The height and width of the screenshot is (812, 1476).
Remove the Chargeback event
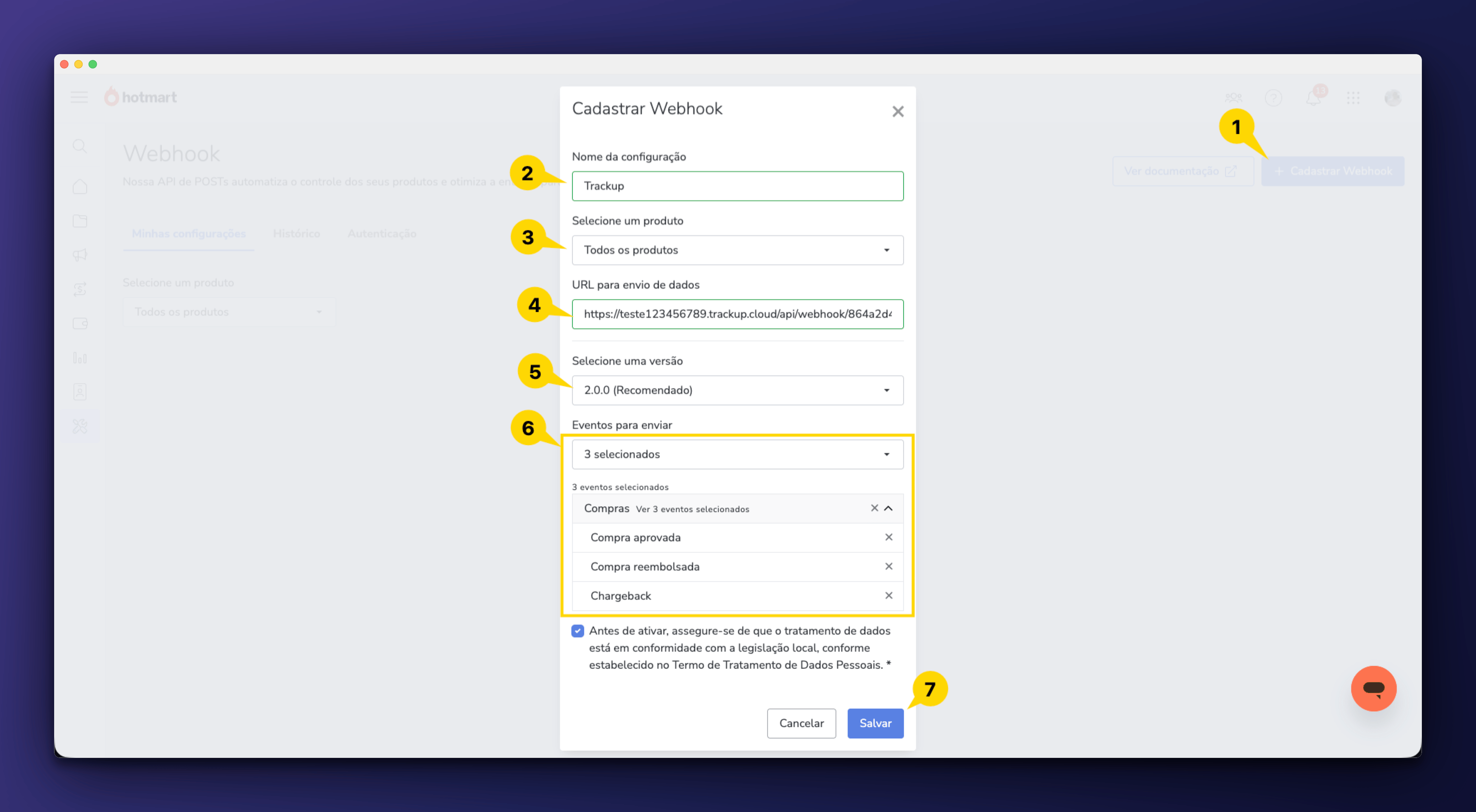[889, 596]
